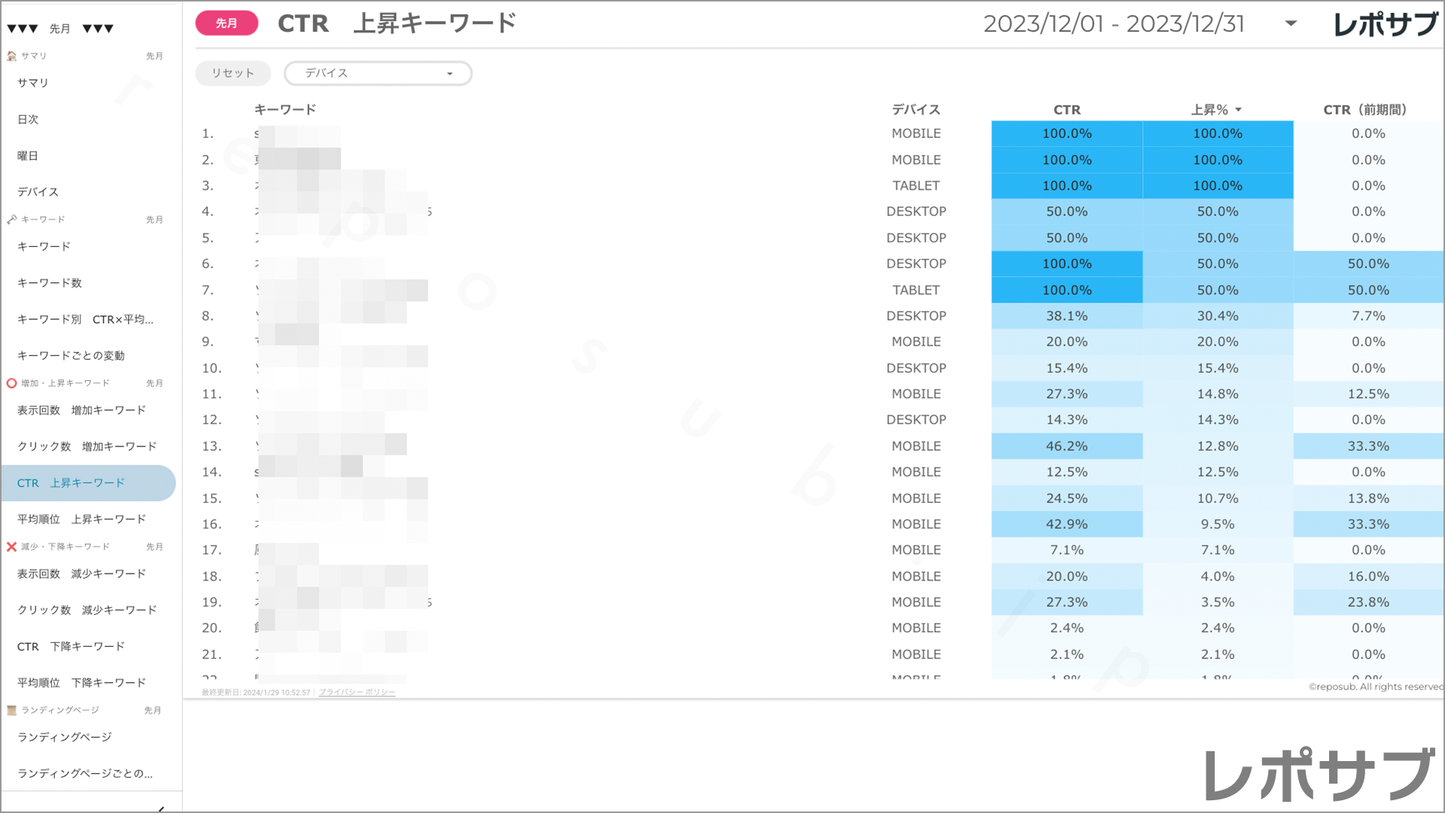Open the デバイス filter dropdown
Screen dimensions: 1445x813
click(x=378, y=73)
